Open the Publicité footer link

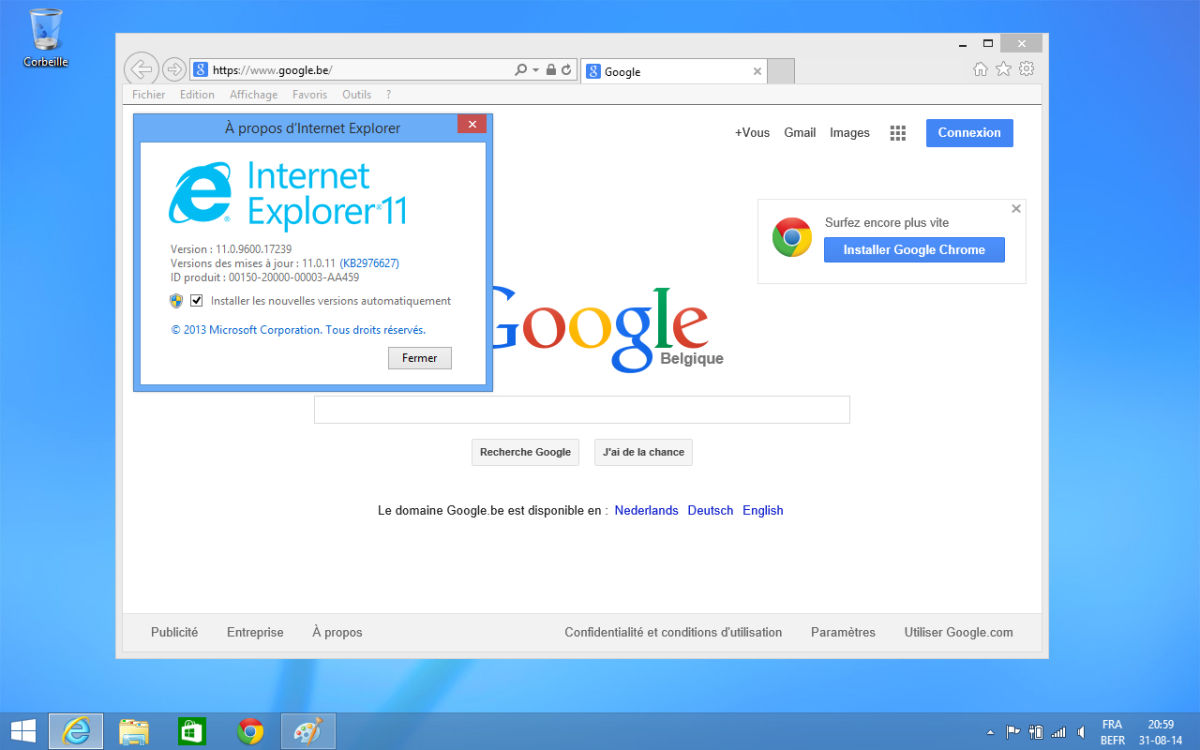tap(174, 632)
